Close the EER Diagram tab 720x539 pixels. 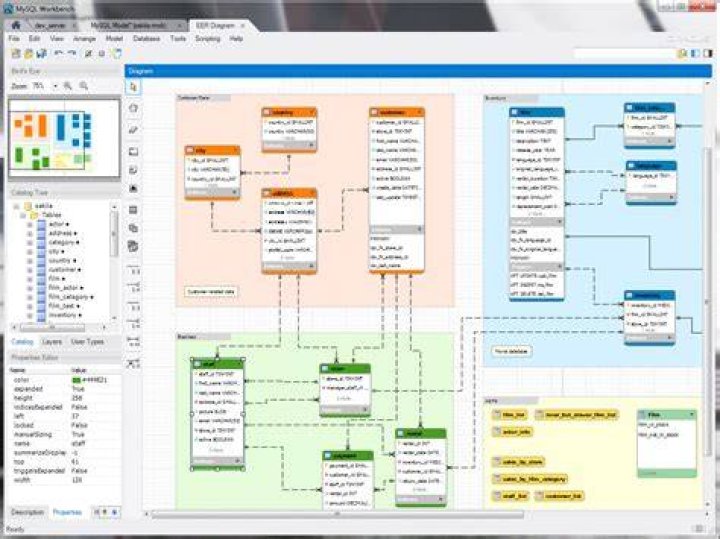pyautogui.click(x=242, y=26)
